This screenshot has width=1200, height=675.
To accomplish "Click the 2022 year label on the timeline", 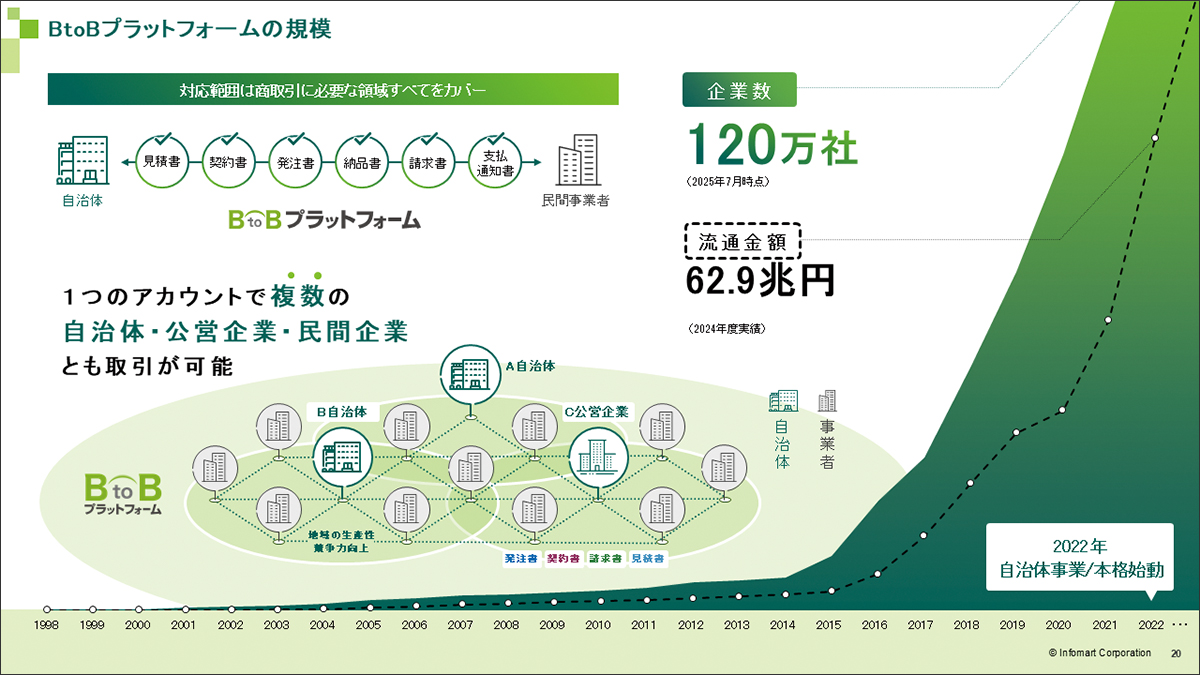I will point(1152,625).
